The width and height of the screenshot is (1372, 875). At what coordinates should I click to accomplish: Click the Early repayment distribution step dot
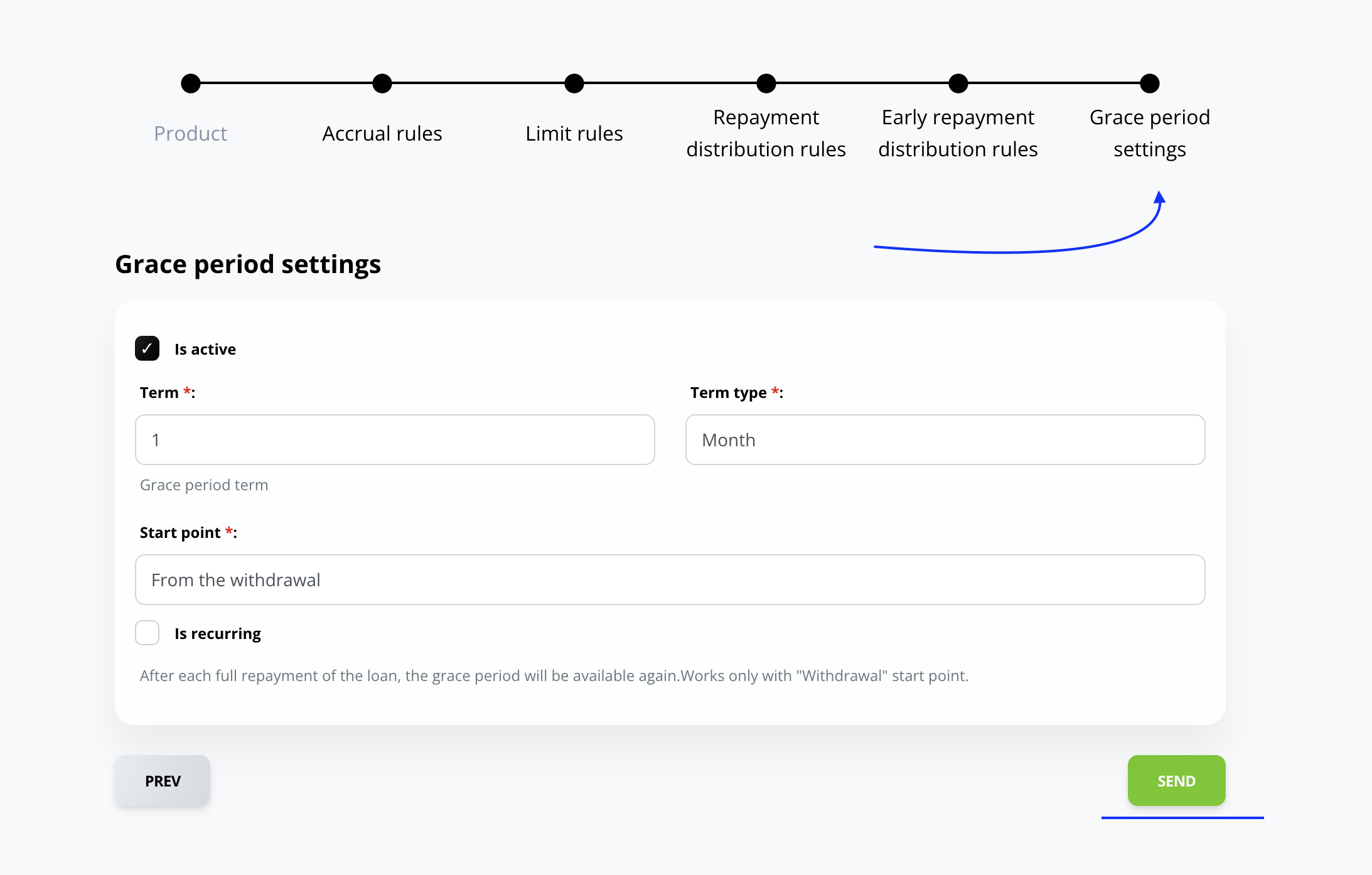coord(958,83)
